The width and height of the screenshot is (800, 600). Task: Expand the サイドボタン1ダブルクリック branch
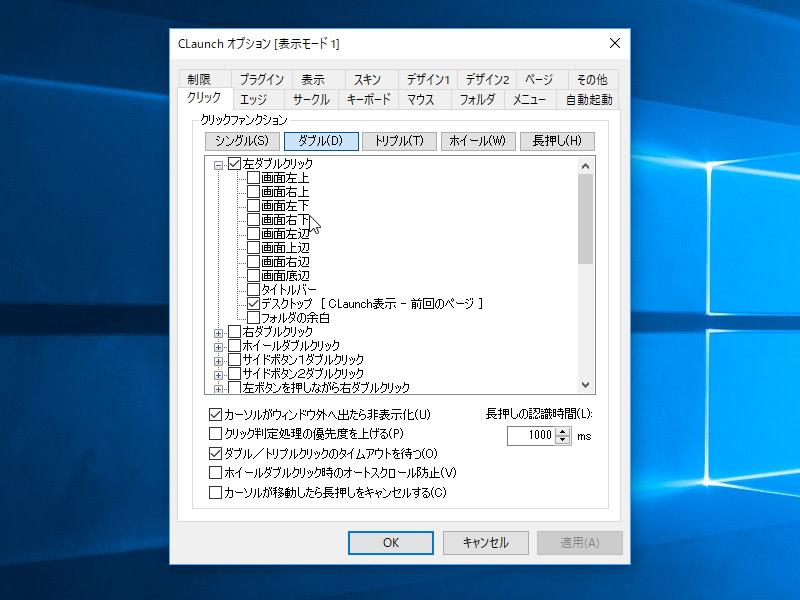point(219,361)
